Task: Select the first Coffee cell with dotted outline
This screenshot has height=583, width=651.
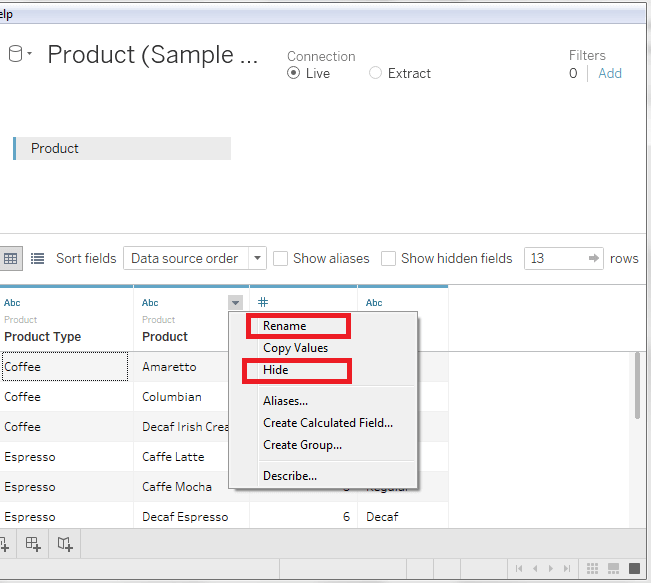Action: [65, 367]
